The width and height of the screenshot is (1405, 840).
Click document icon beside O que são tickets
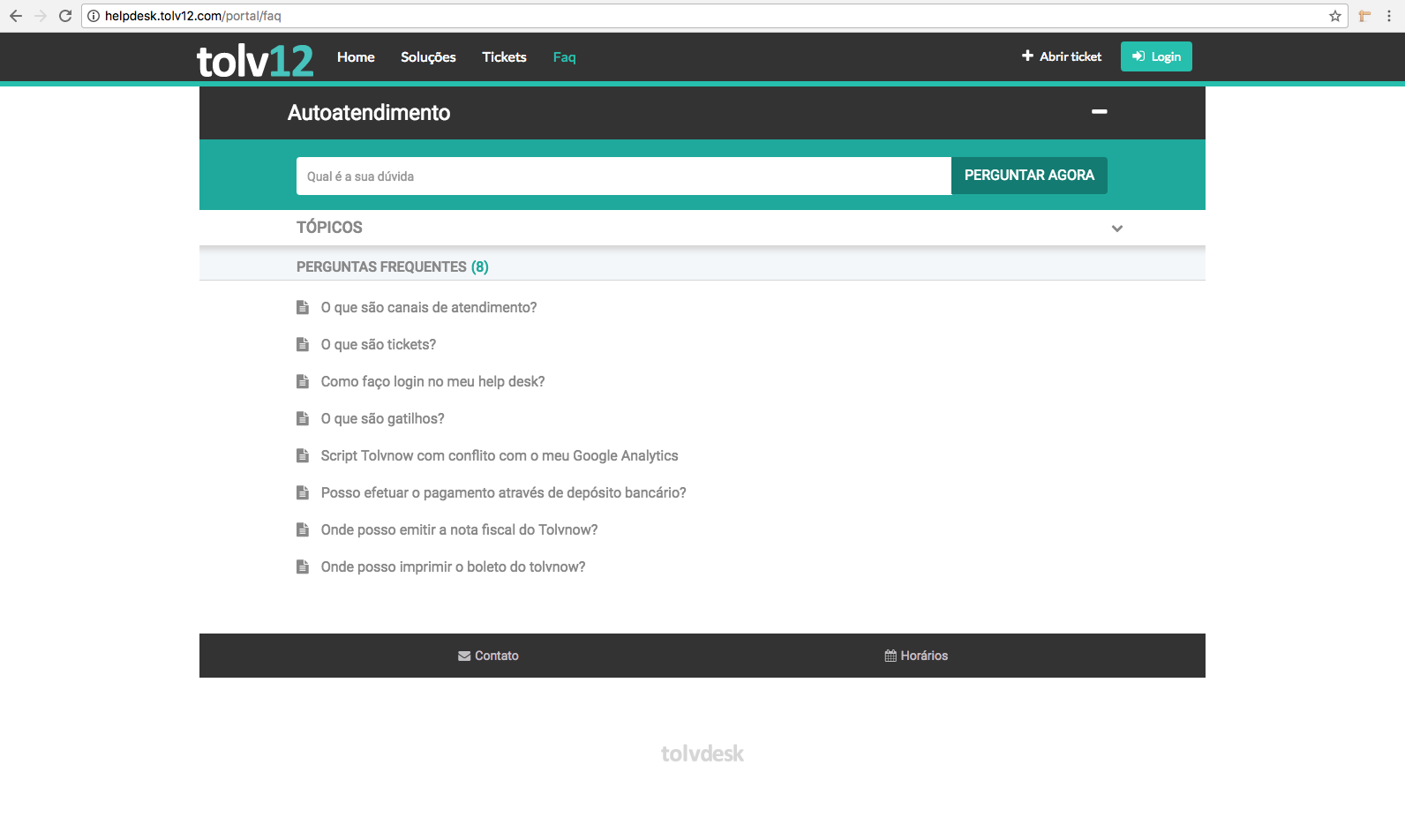pos(303,344)
